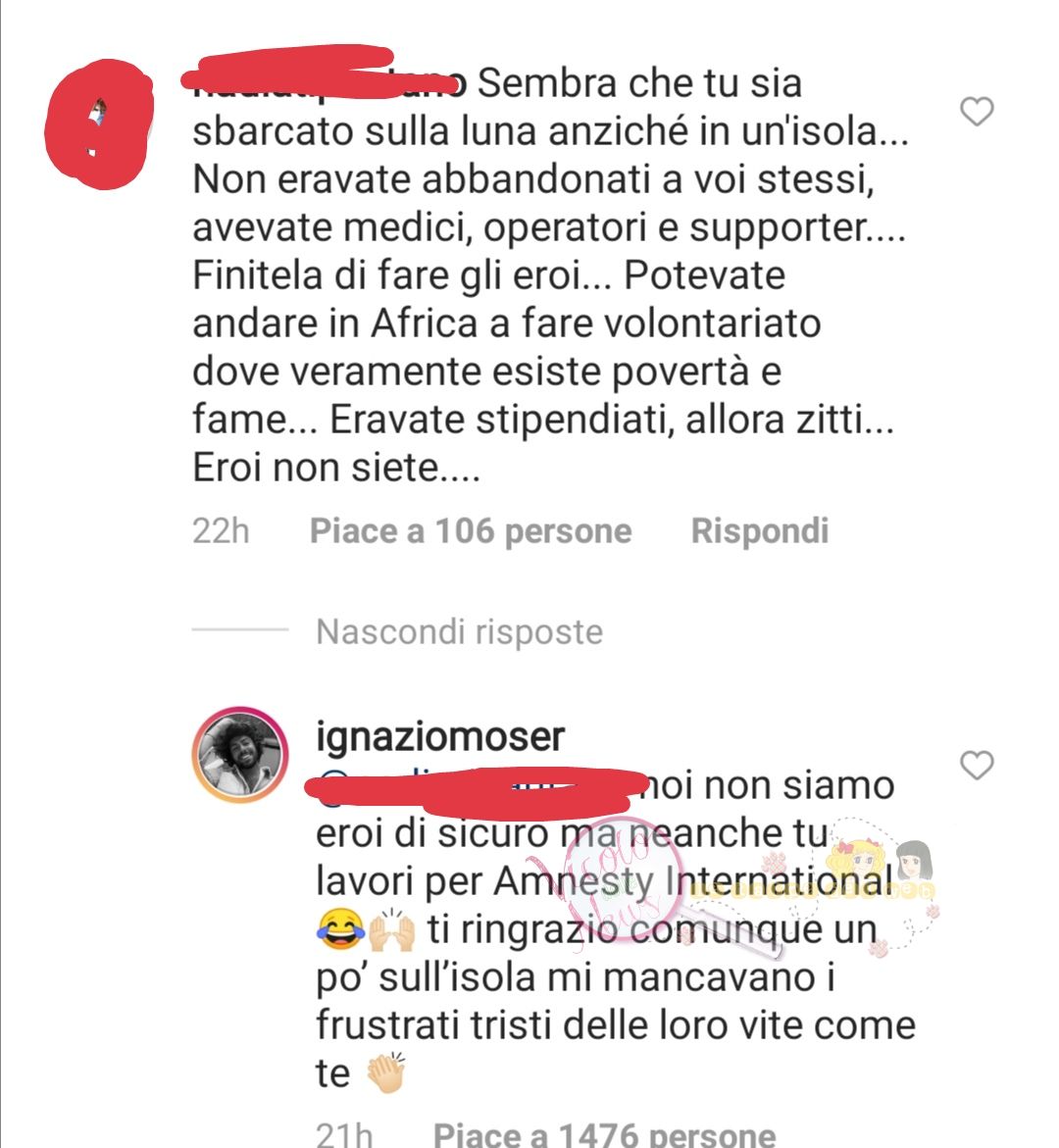Click the raised hands emoji in the reply
Screen dimensions: 1059x1148
[x=391, y=928]
